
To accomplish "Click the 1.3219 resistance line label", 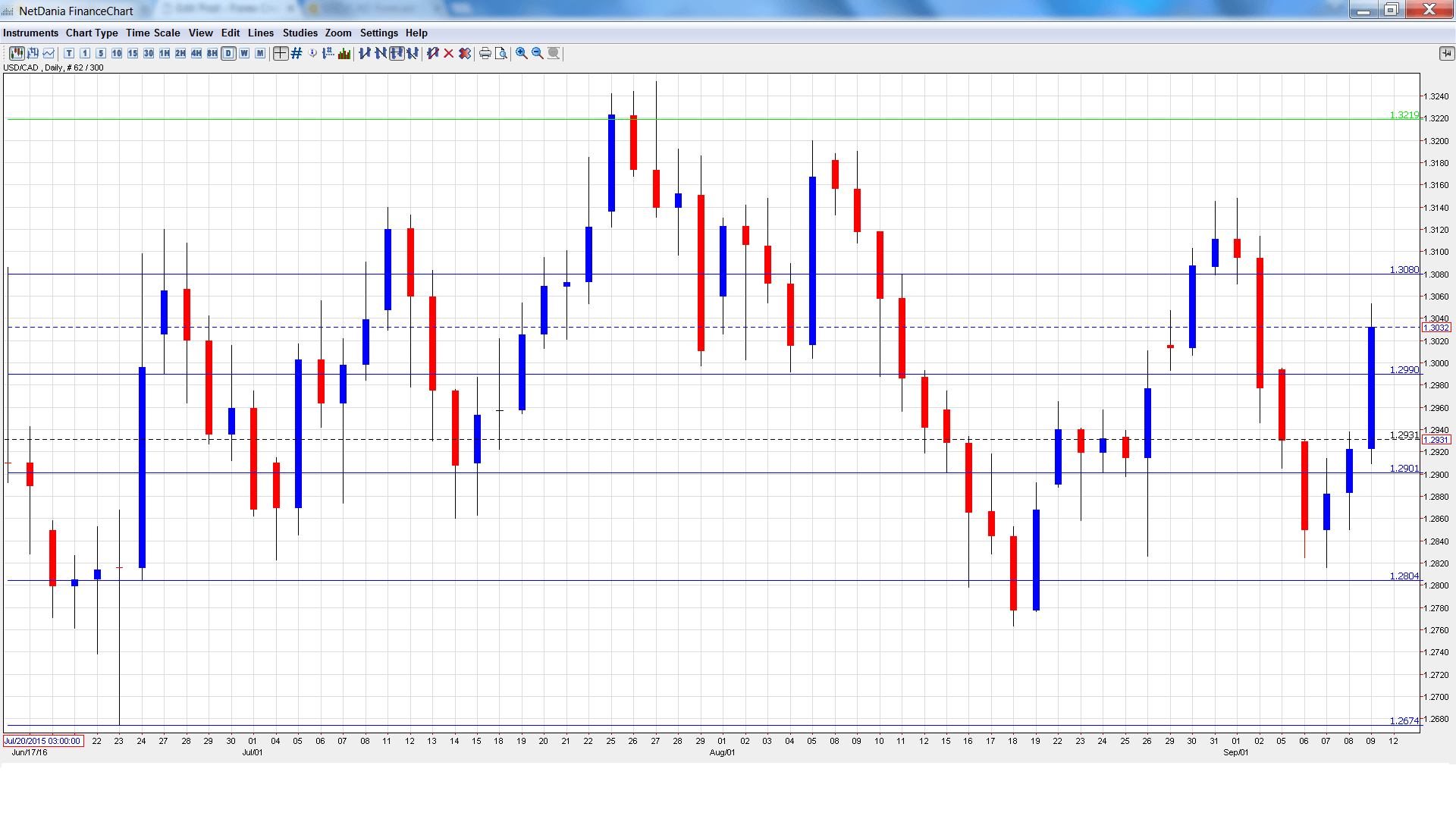I will (x=1404, y=115).
